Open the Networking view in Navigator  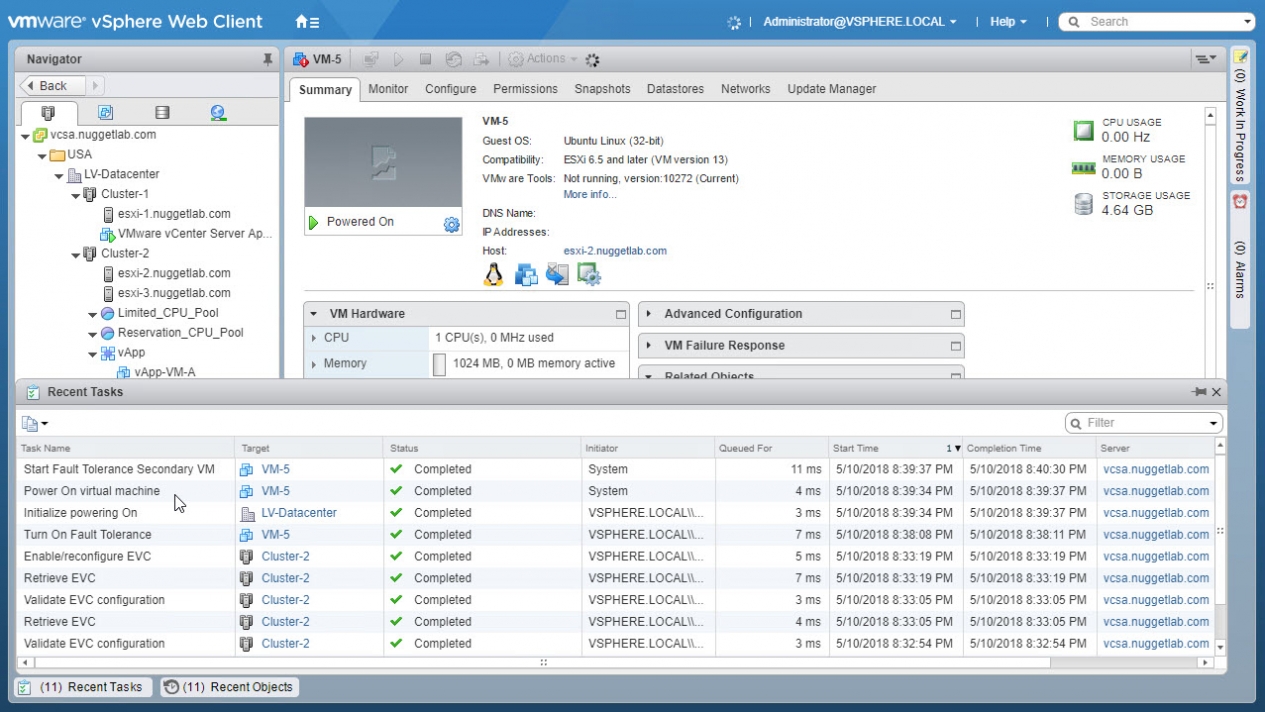[218, 113]
